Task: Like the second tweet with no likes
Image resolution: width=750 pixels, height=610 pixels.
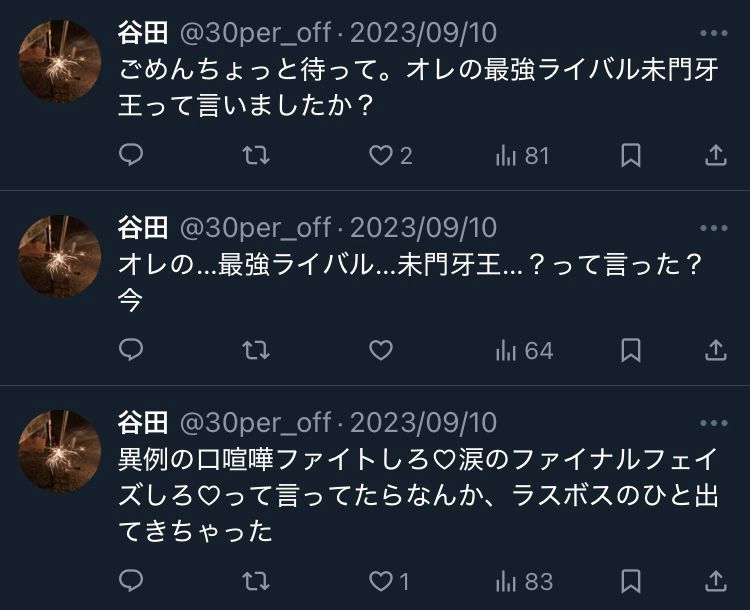Action: click(x=381, y=350)
